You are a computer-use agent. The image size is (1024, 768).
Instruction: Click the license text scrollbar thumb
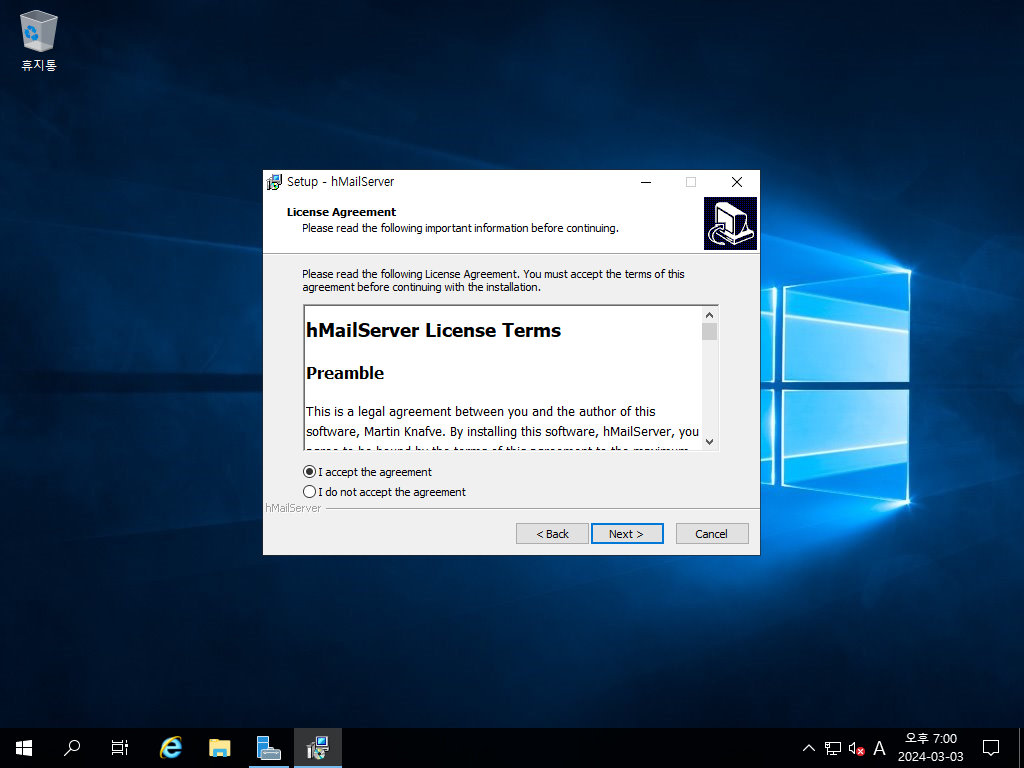point(709,331)
